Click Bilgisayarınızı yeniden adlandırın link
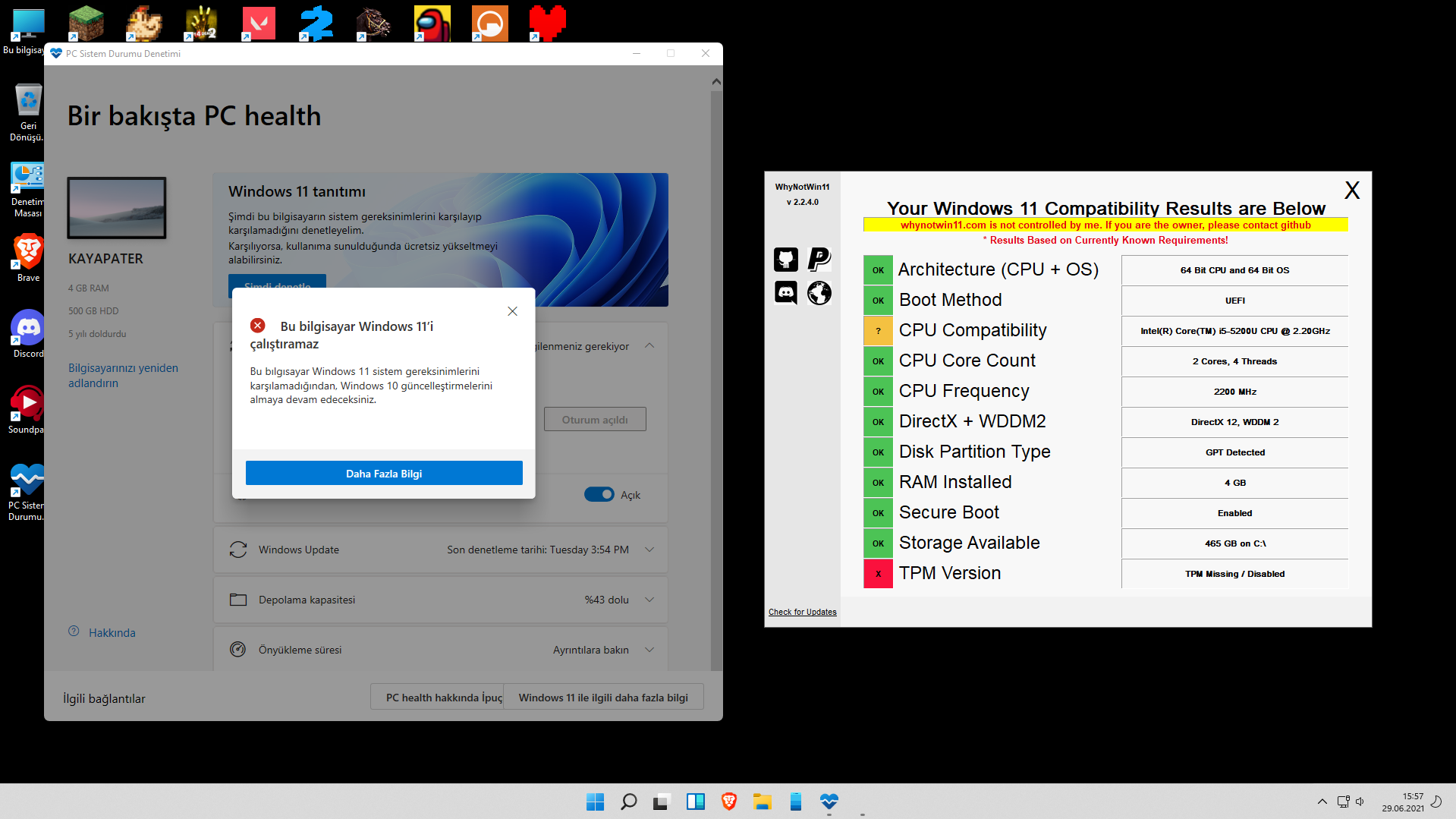This screenshot has height=819, width=1456. (x=123, y=375)
